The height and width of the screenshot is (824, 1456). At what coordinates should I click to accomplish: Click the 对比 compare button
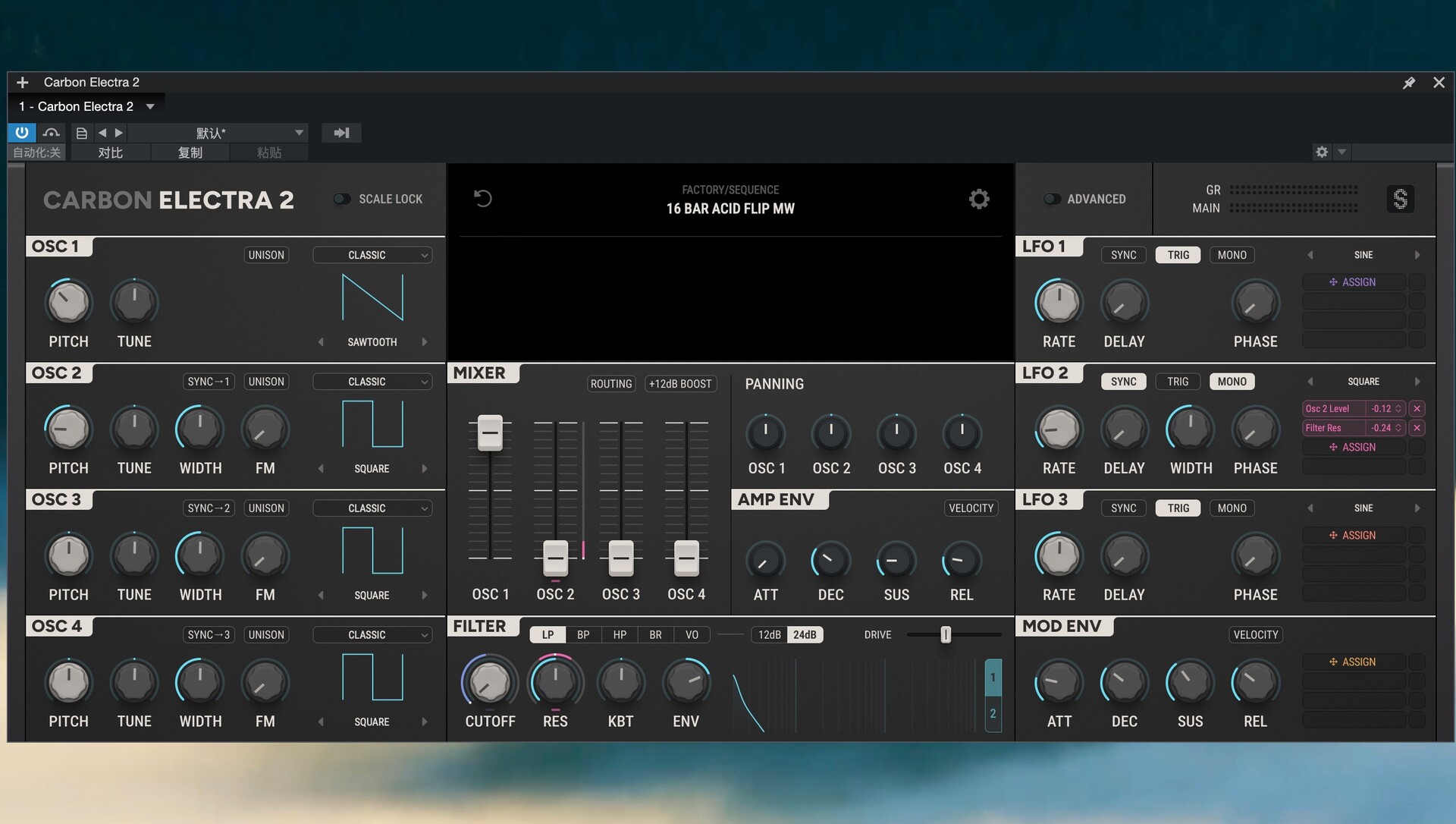pos(110,153)
